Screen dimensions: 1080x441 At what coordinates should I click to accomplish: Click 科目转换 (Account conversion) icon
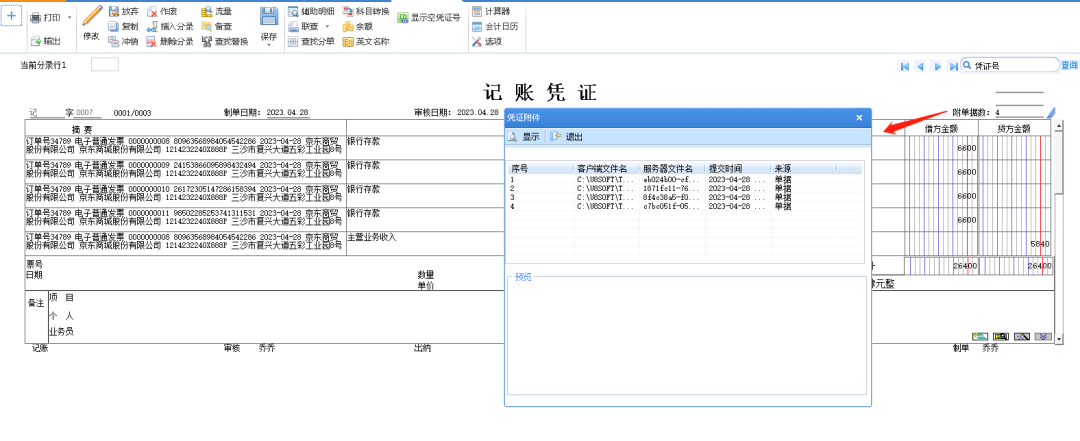365,11
